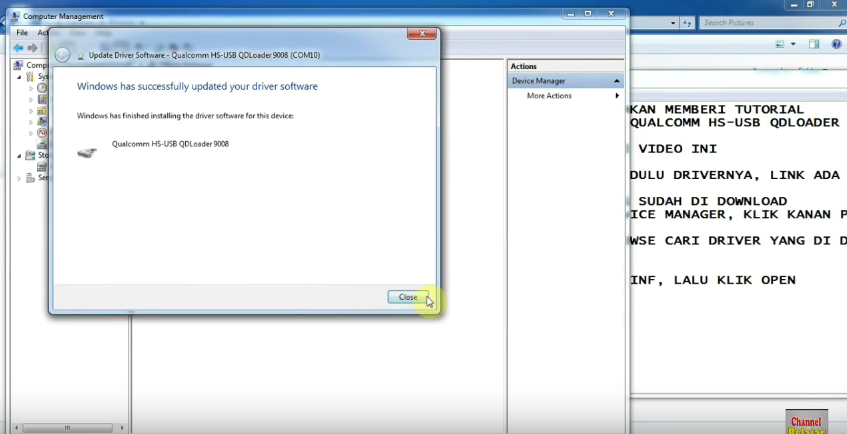
Task: Collapse the Device Manager actions section
Action: point(616,81)
